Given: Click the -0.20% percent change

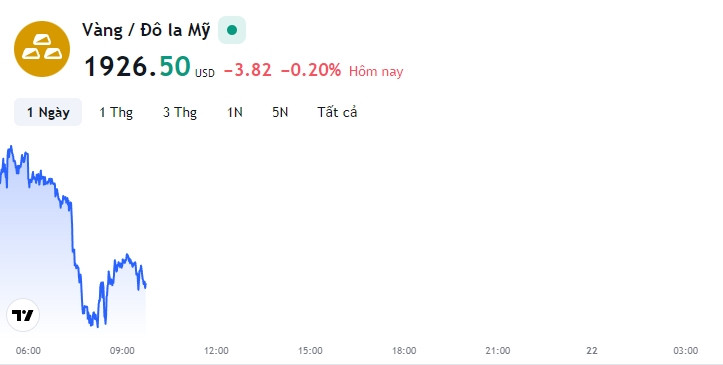Looking at the screenshot, I should [311, 70].
